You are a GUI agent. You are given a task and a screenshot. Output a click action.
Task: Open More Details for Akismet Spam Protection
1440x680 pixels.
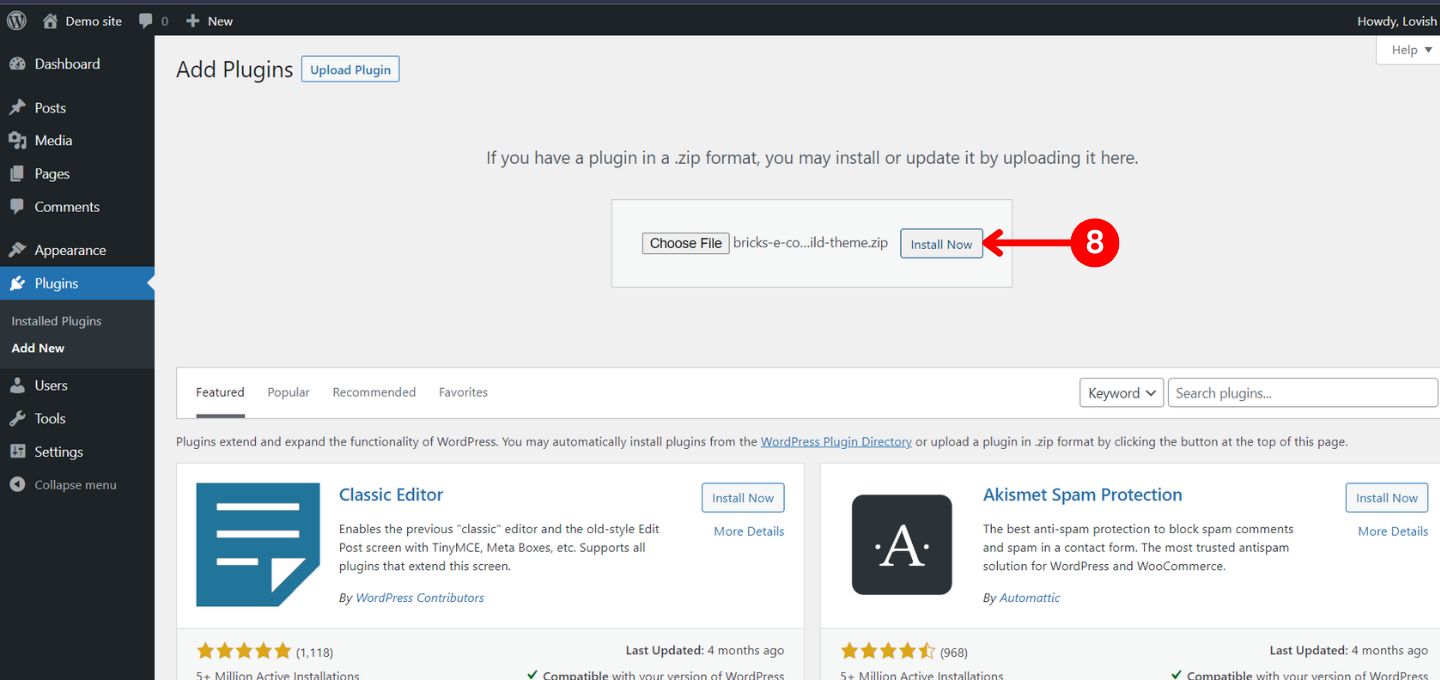click(x=1393, y=531)
